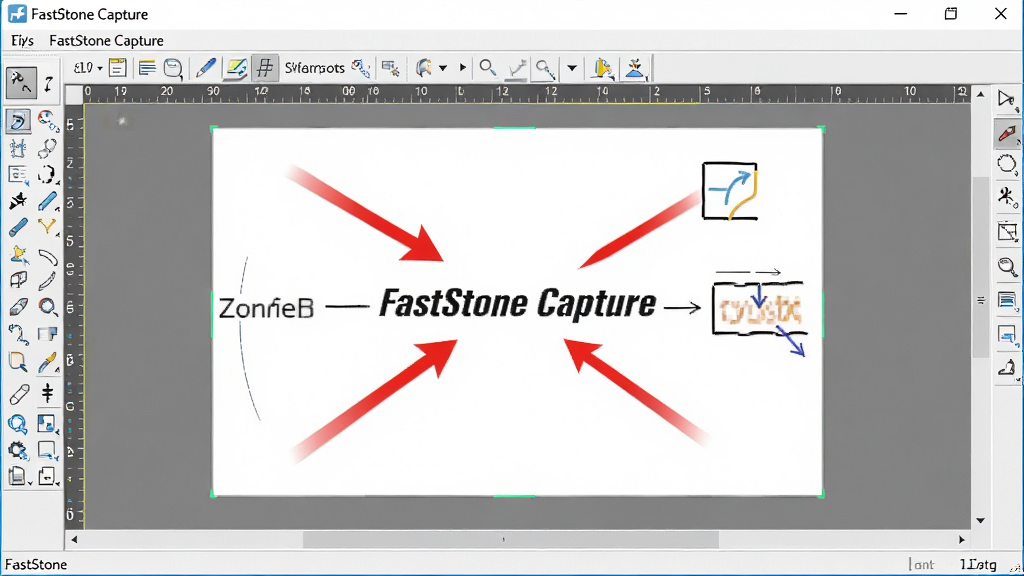
Task: Click the magnifier-with-tool icon before the dropdown arrow
Action: (545, 68)
